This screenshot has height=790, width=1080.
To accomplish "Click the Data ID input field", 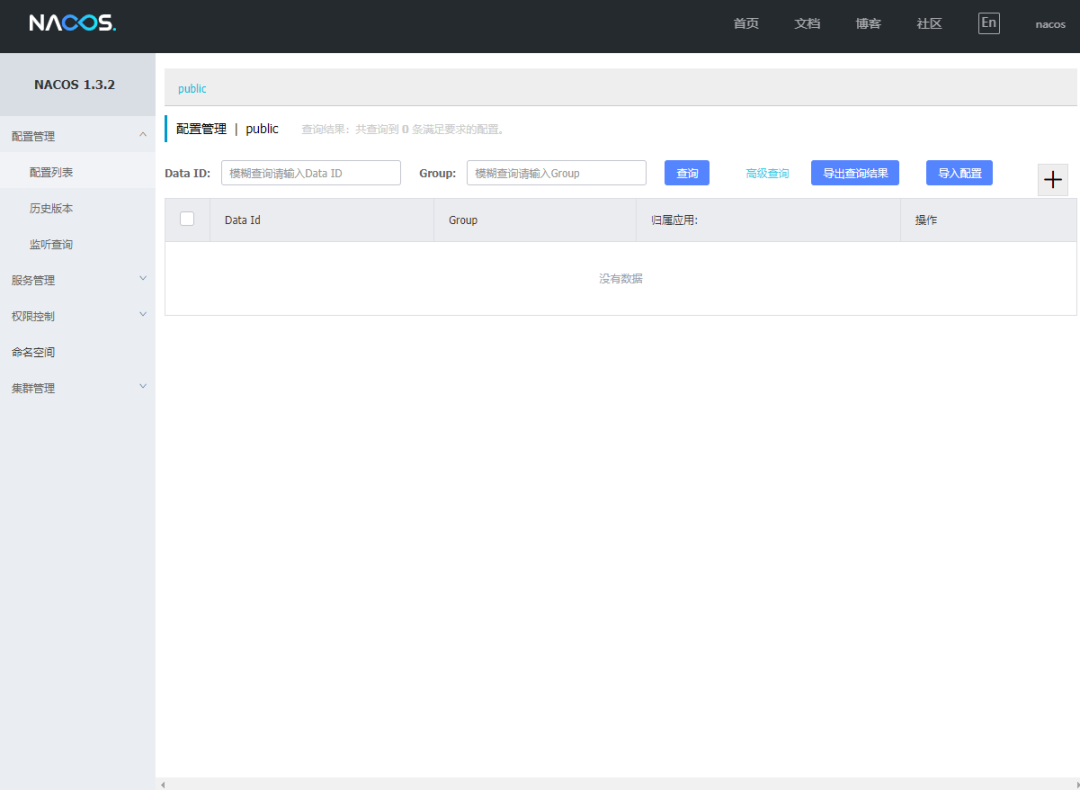I will click(310, 172).
